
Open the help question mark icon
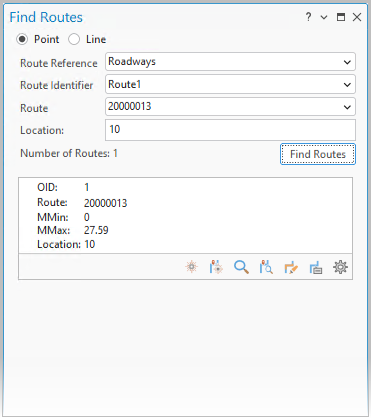tap(309, 17)
